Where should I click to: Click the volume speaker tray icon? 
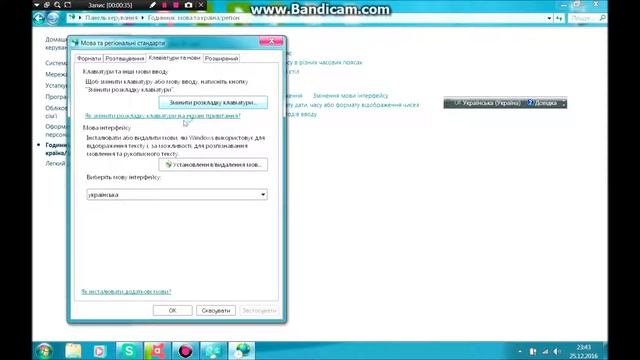558,351
